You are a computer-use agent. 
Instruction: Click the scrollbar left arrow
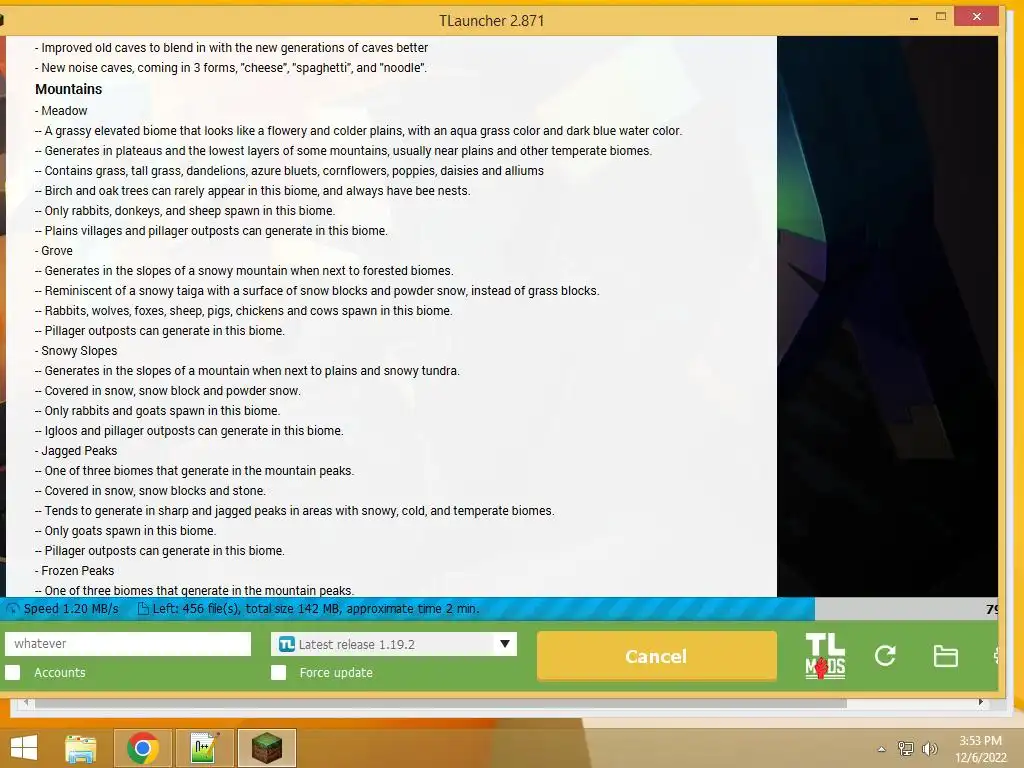(x=26, y=702)
